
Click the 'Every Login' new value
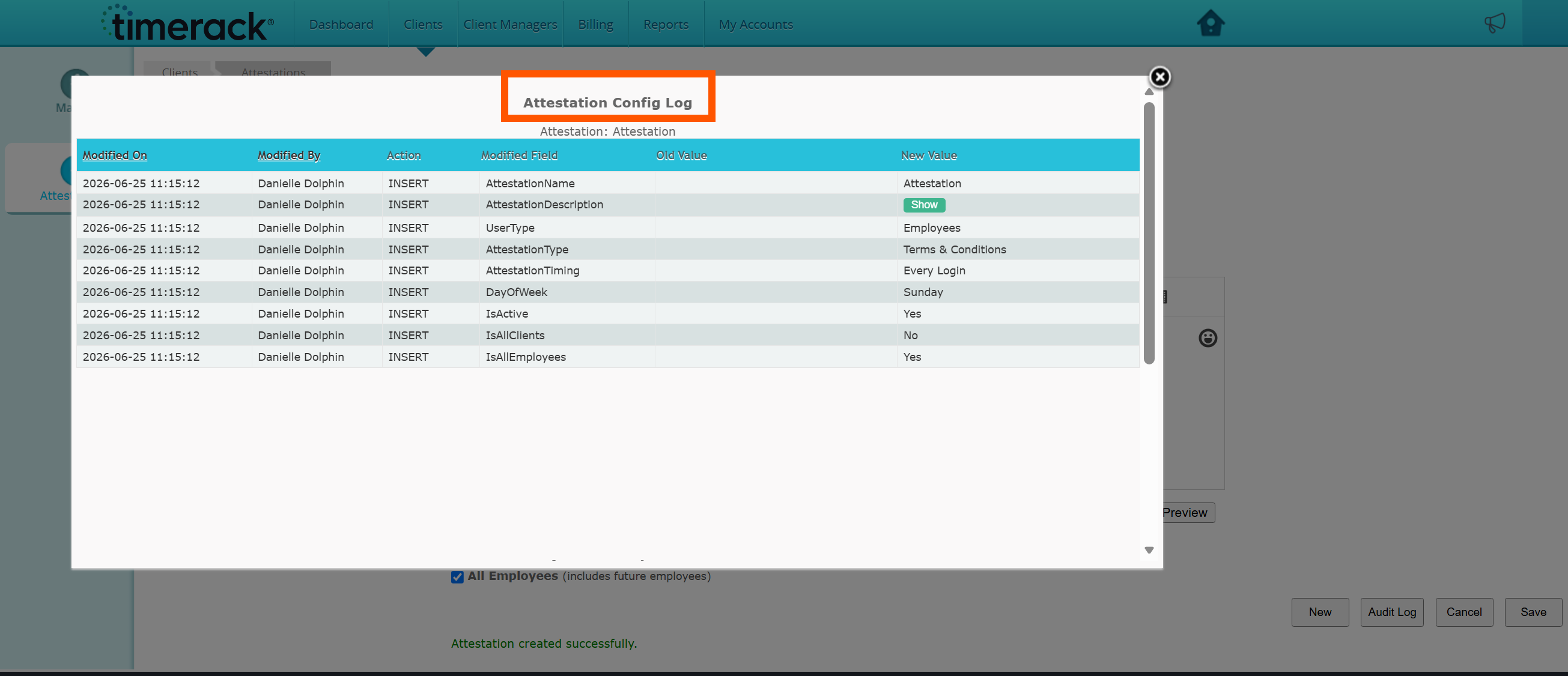pyautogui.click(x=934, y=270)
